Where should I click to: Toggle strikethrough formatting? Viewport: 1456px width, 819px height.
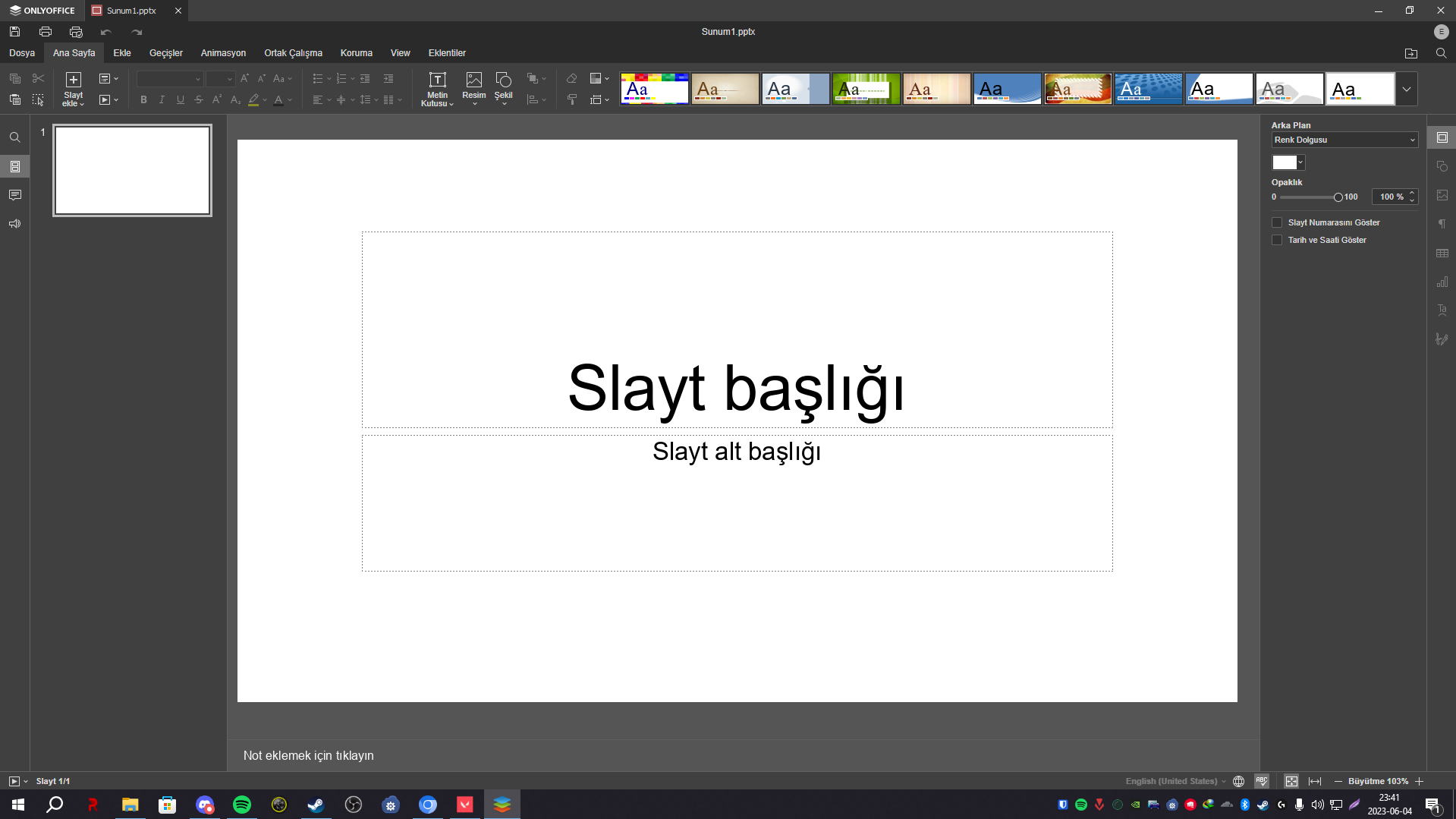point(199,99)
